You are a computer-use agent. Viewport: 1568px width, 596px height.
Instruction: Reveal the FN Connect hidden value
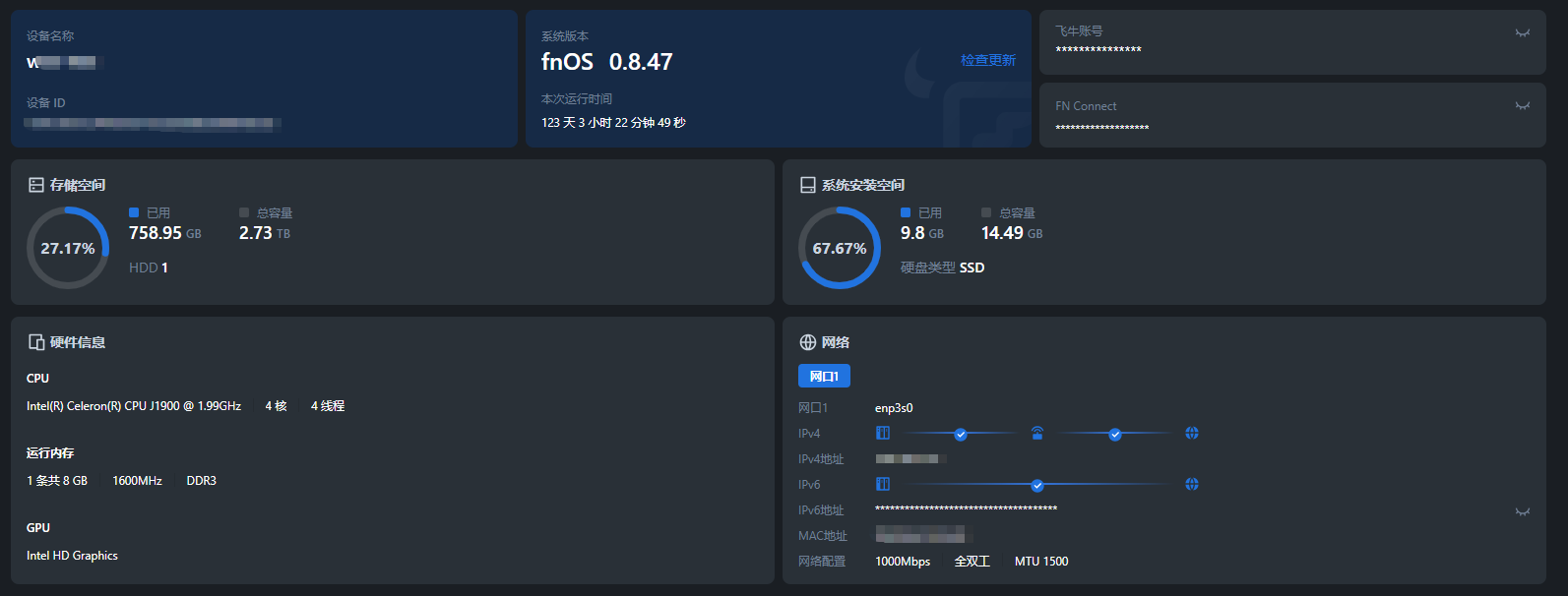1523,106
